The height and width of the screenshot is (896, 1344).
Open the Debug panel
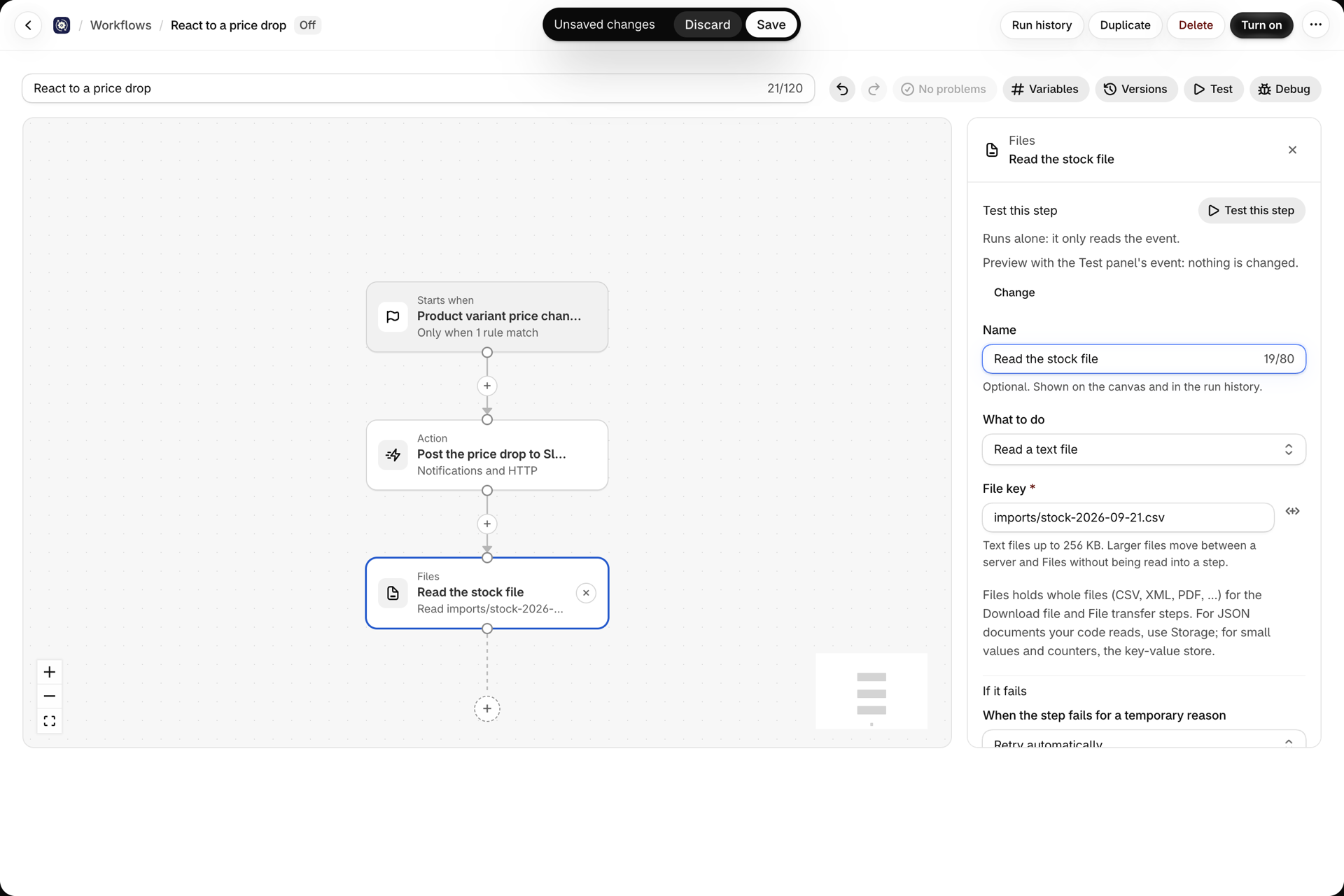(x=1284, y=89)
